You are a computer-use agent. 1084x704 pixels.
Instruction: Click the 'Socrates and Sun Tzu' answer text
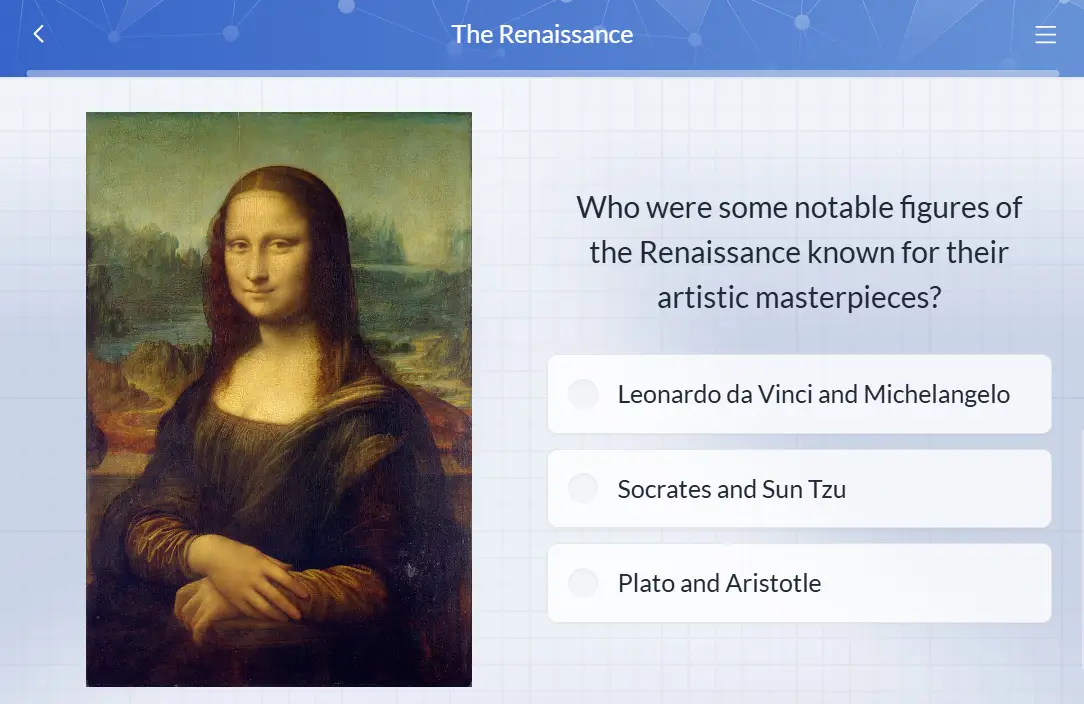(x=731, y=489)
